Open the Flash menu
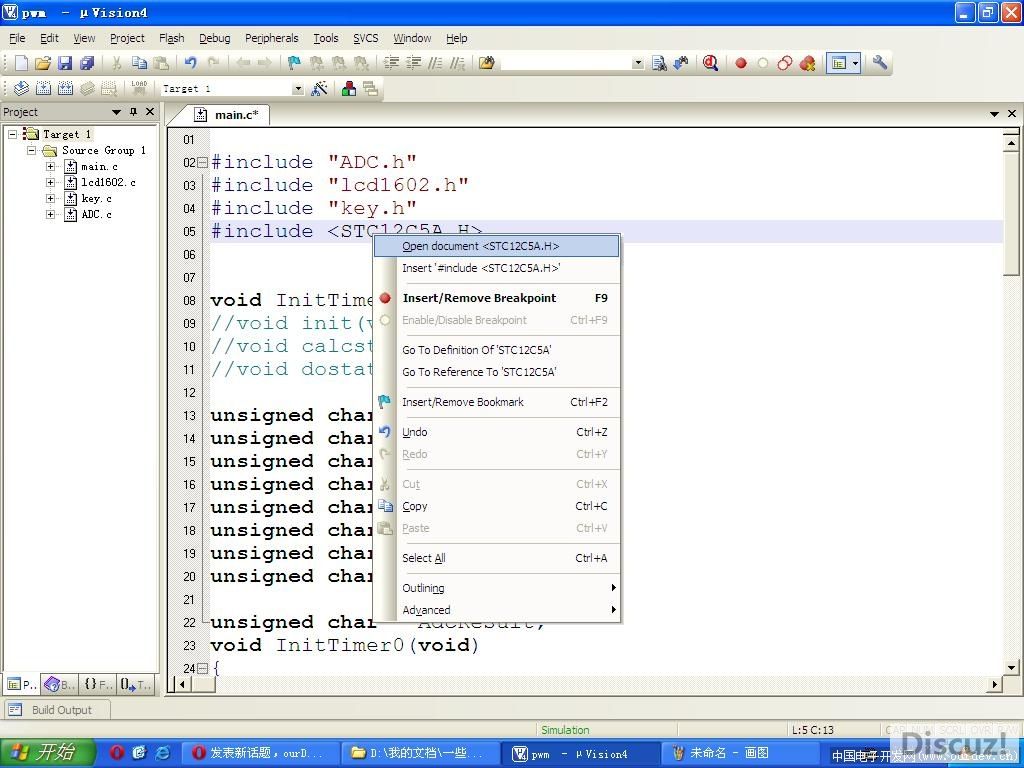 point(172,38)
